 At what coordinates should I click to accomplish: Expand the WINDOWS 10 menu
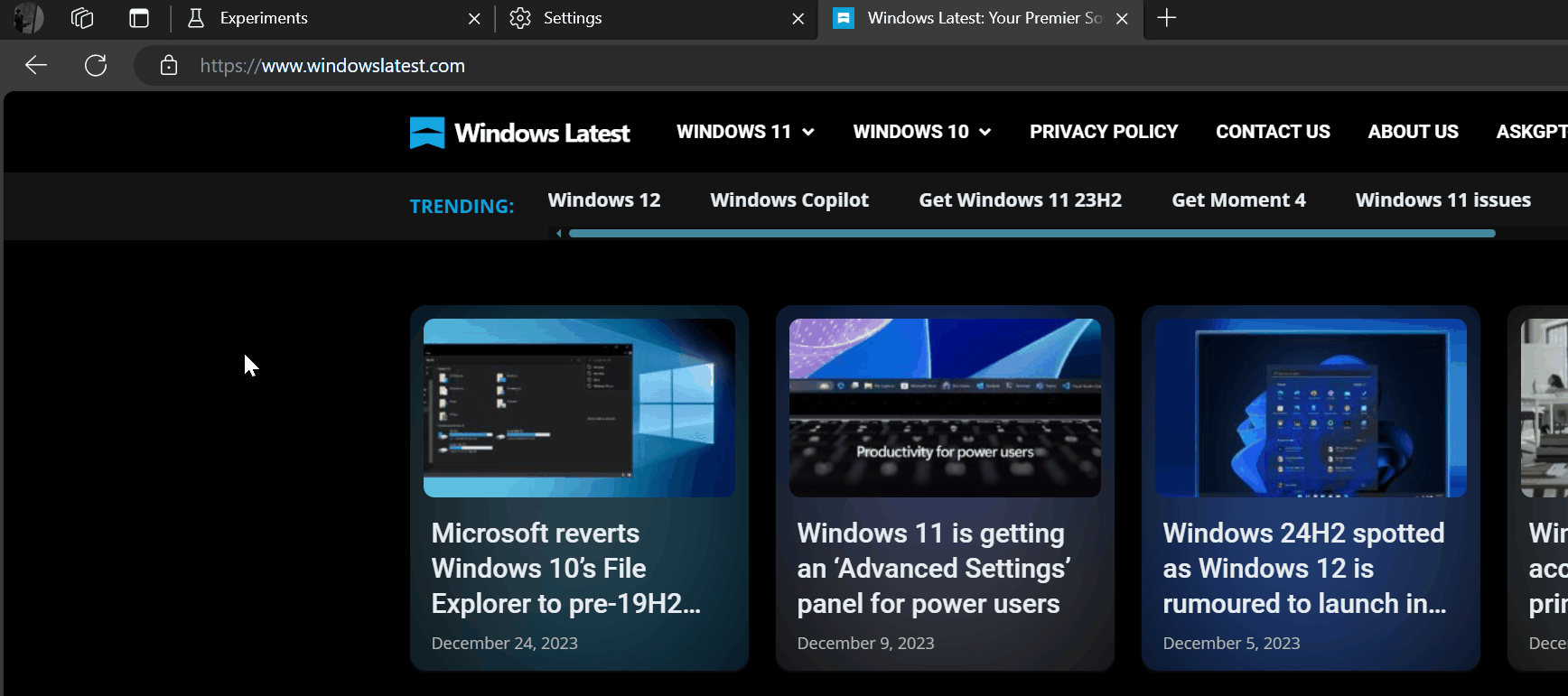[922, 132]
